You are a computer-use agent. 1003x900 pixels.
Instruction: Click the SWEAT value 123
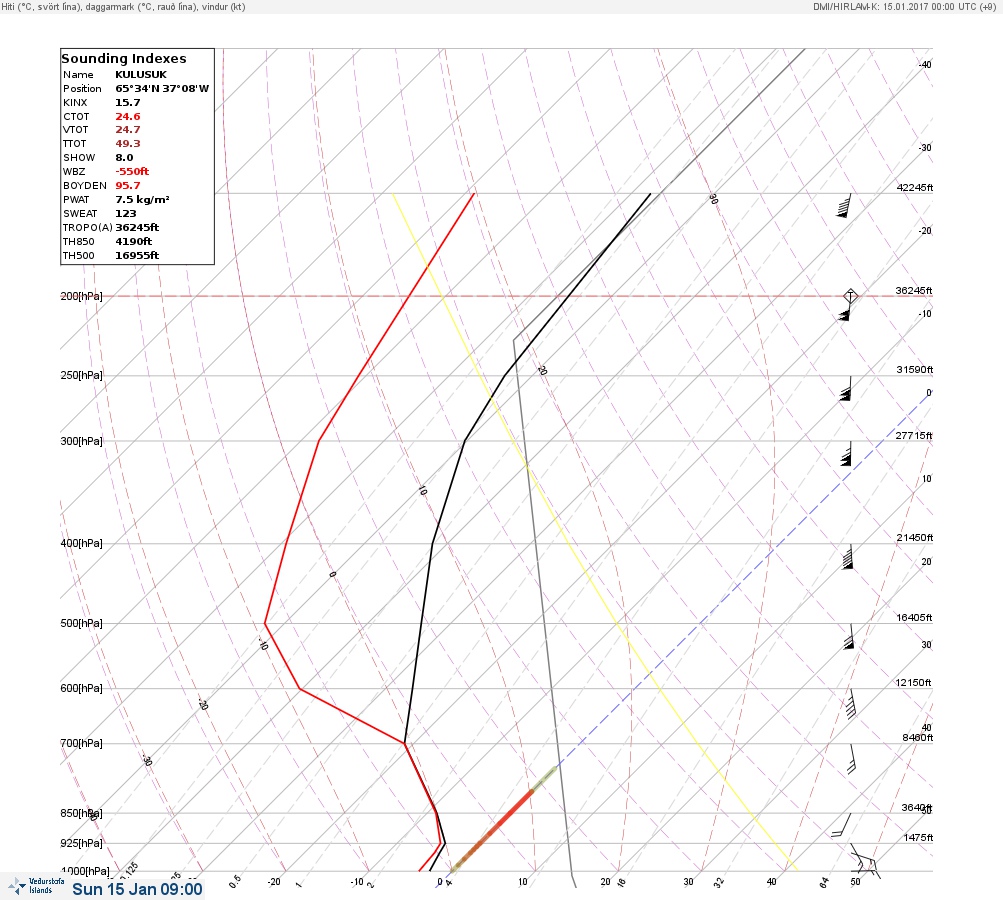tap(125, 214)
